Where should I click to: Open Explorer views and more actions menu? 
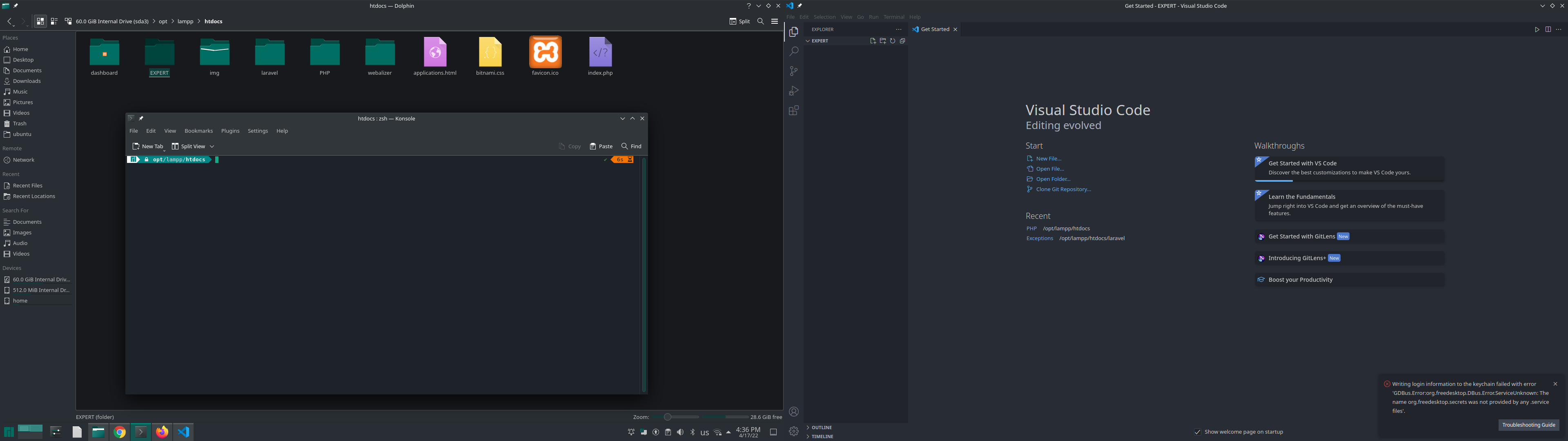[898, 29]
